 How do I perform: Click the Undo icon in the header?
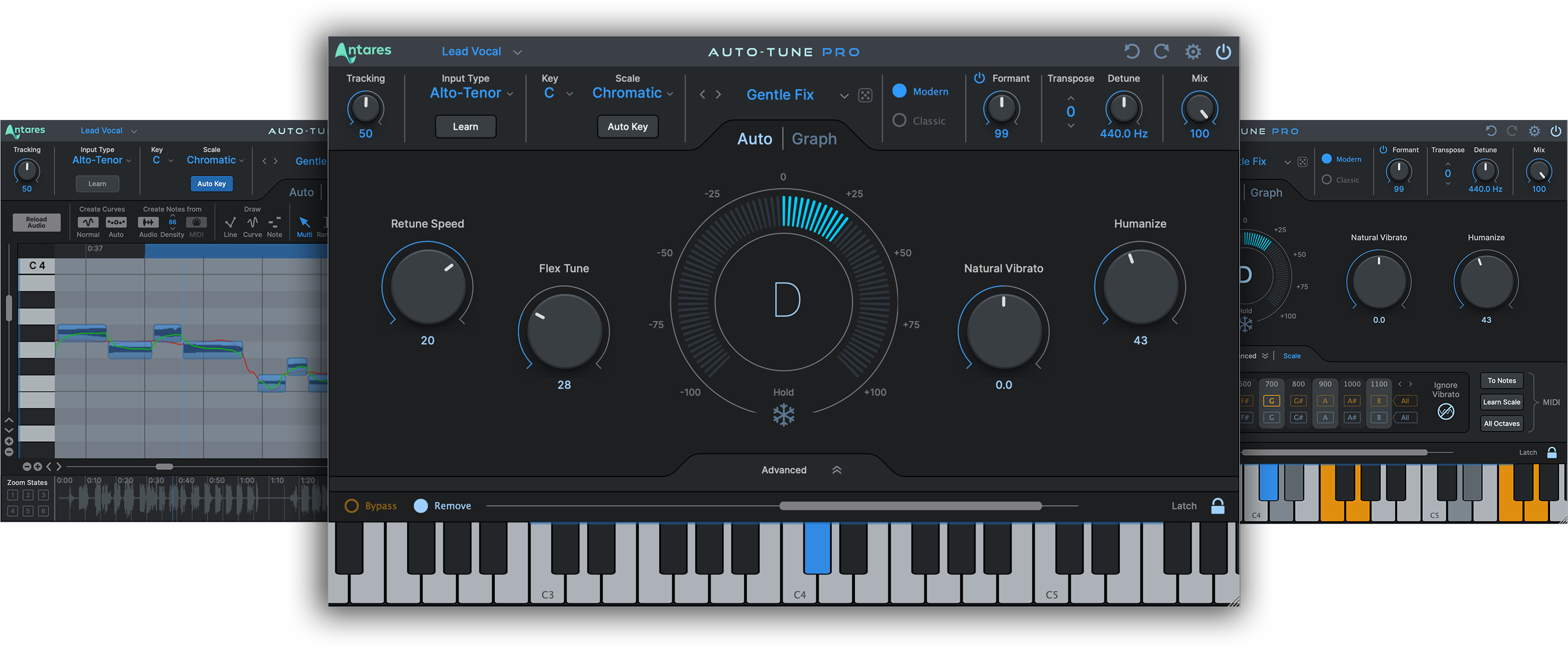(1132, 51)
